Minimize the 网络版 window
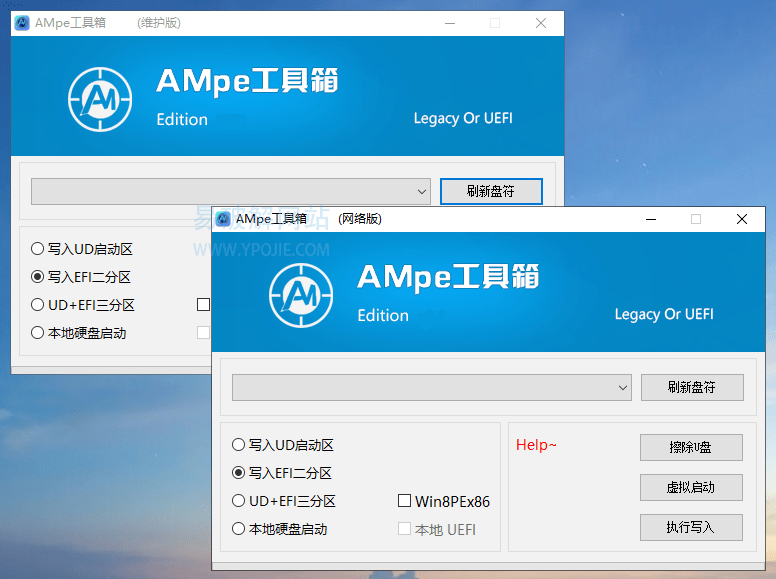Viewport: 776px width, 579px height. (651, 219)
